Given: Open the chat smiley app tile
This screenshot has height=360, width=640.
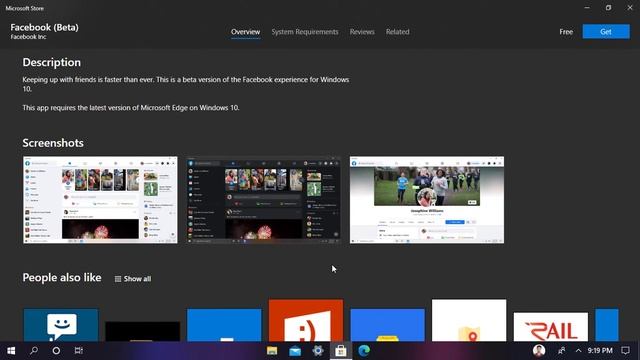Looking at the screenshot, I should pyautogui.click(x=61, y=325).
